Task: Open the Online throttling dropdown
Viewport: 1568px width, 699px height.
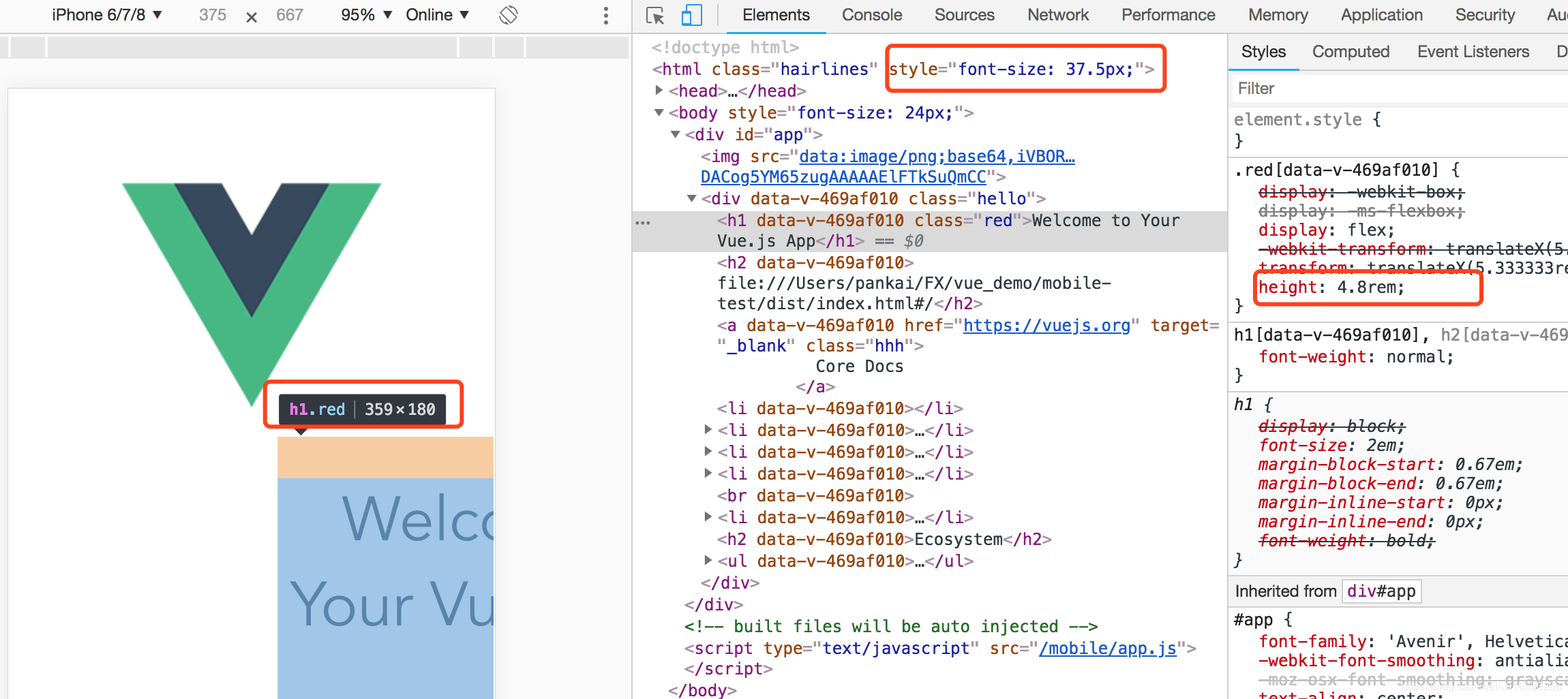Action: click(438, 15)
